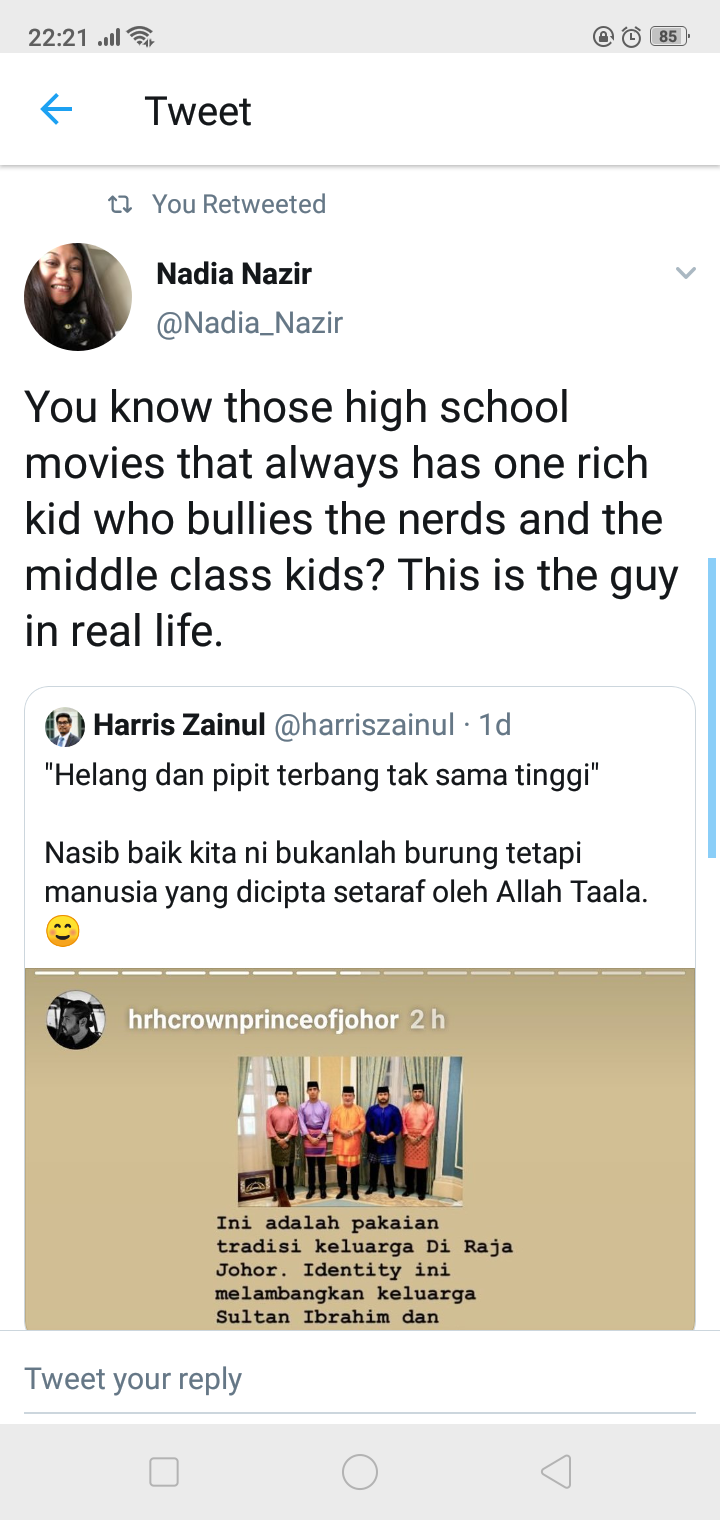Open Harris Zainul's small avatar
This screenshot has height=1520, width=720.
pos(65,726)
